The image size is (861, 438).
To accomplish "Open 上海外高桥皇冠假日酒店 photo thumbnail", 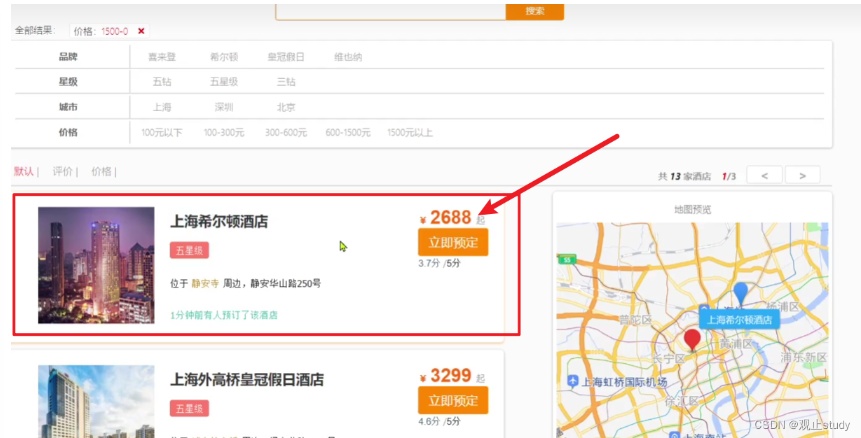I will 96,401.
